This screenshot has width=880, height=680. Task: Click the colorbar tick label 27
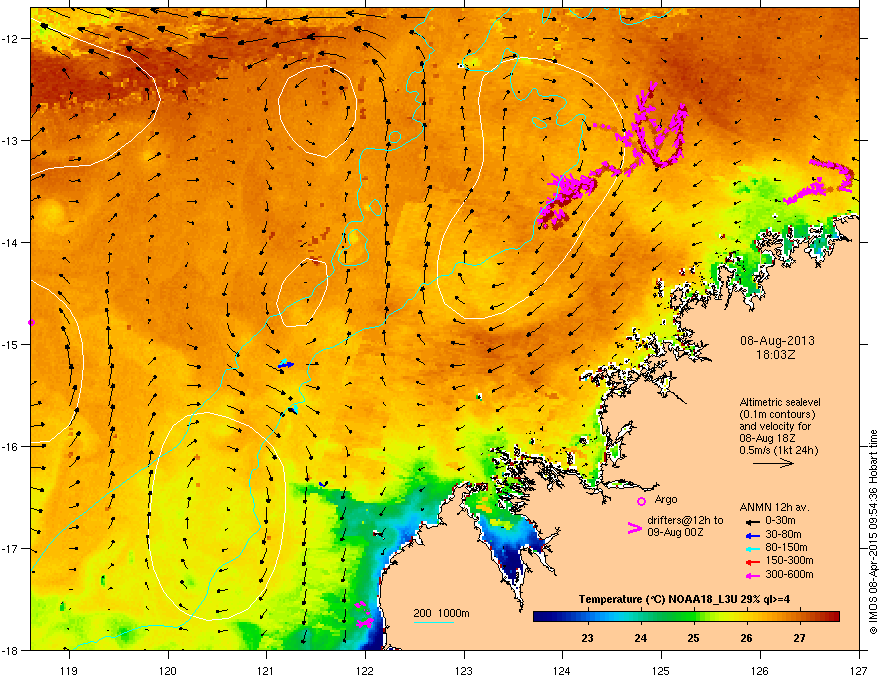coord(799,638)
